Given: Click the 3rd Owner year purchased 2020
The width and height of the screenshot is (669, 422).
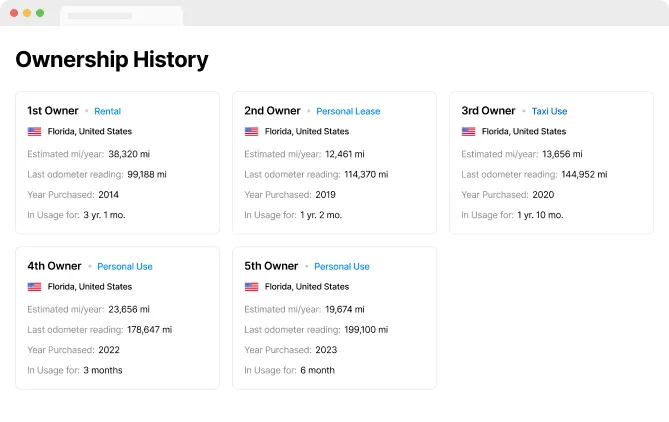Looking at the screenshot, I should [544, 195].
